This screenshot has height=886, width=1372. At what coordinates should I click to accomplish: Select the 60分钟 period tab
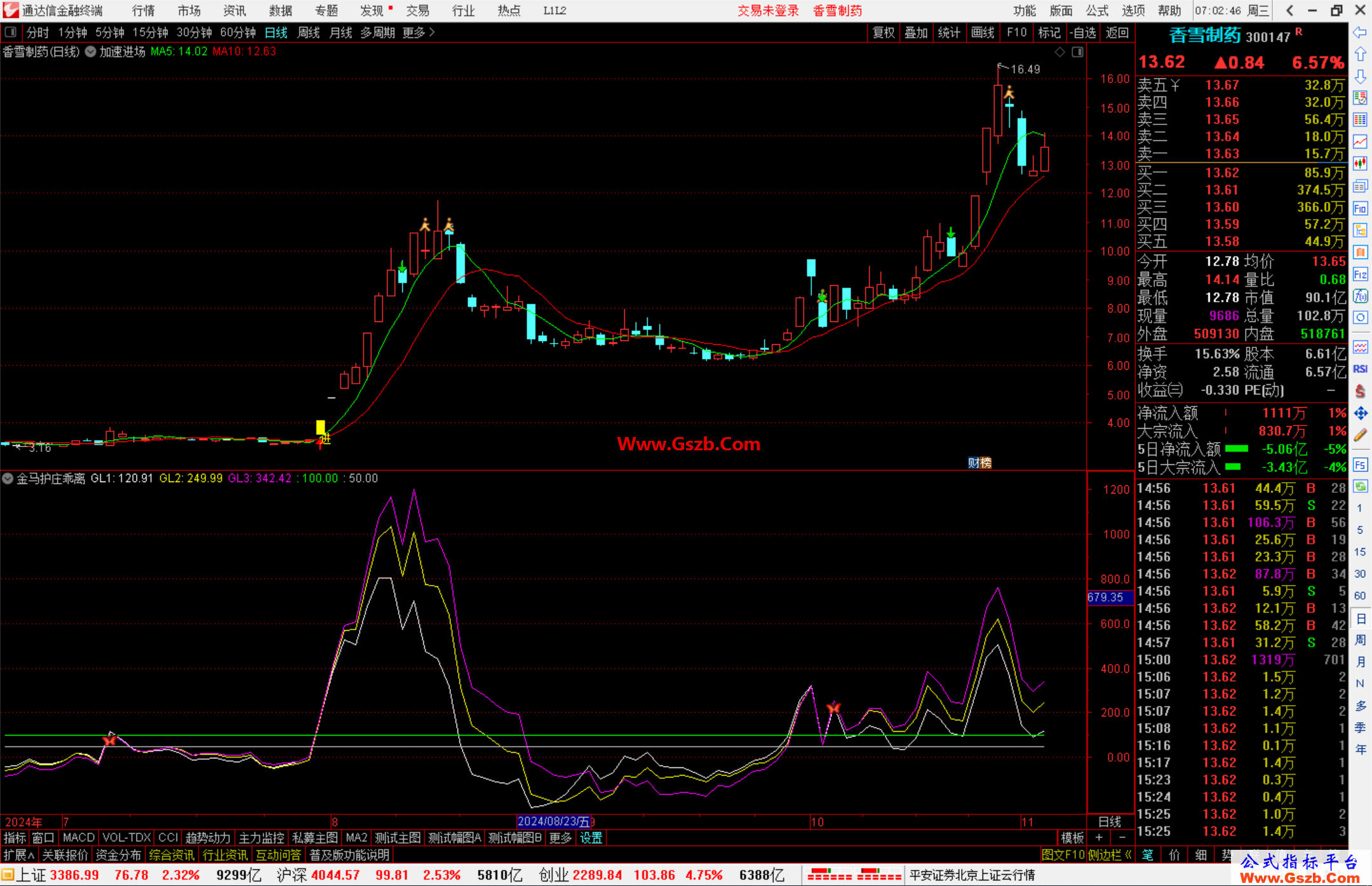click(238, 32)
